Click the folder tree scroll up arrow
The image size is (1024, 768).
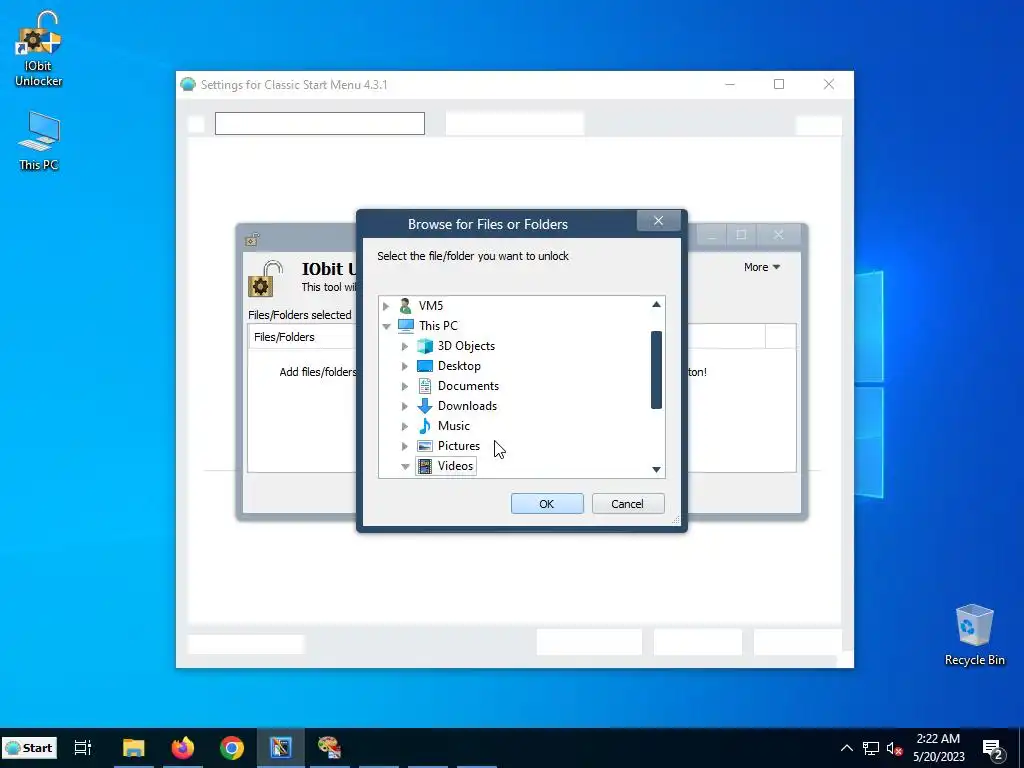(x=656, y=305)
